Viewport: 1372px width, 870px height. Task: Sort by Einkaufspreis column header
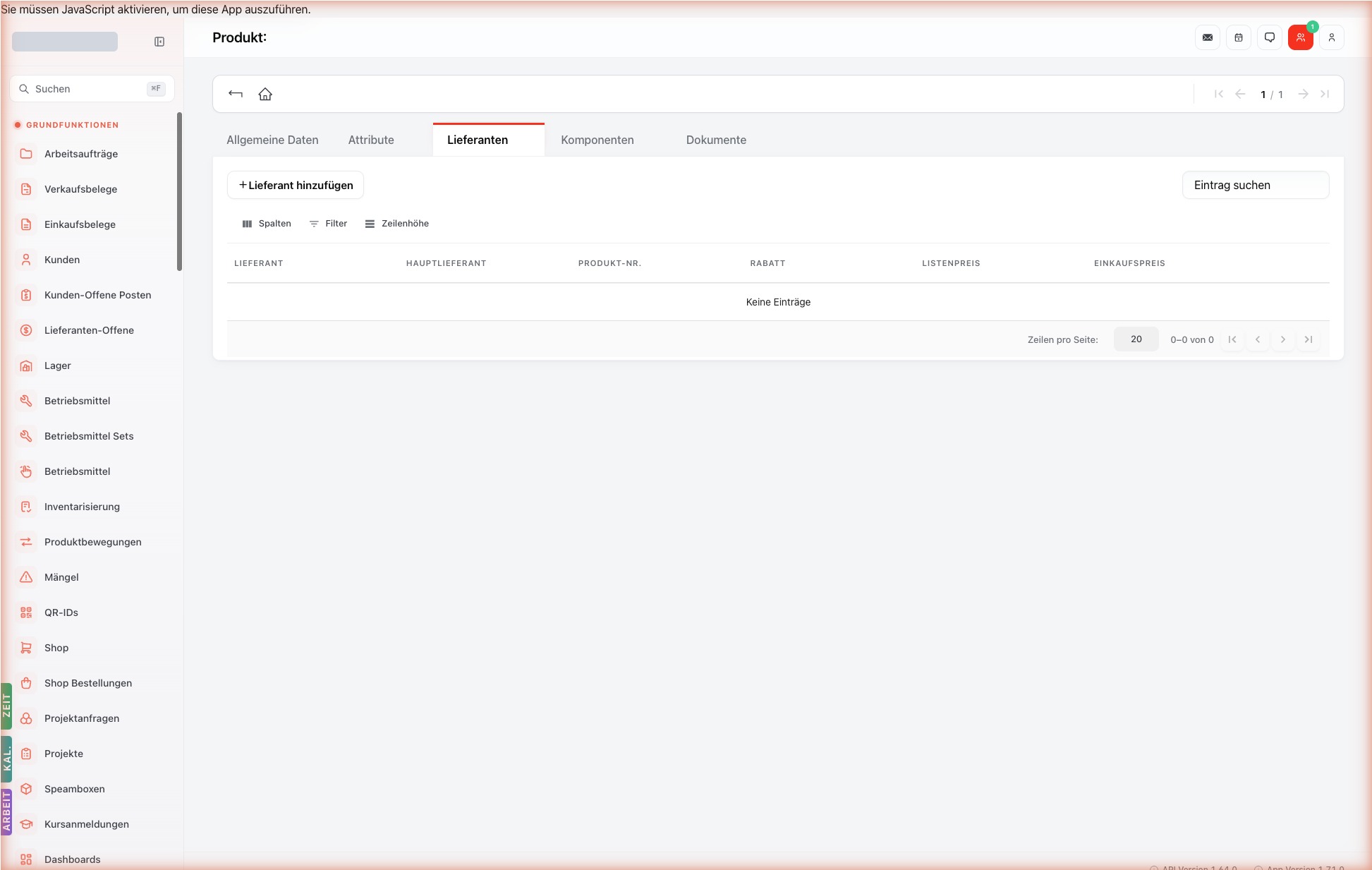1129,263
